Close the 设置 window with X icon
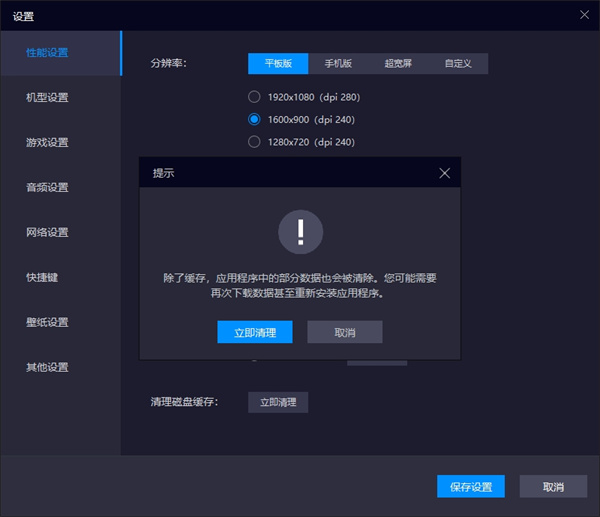This screenshot has height=517, width=600. tap(585, 15)
